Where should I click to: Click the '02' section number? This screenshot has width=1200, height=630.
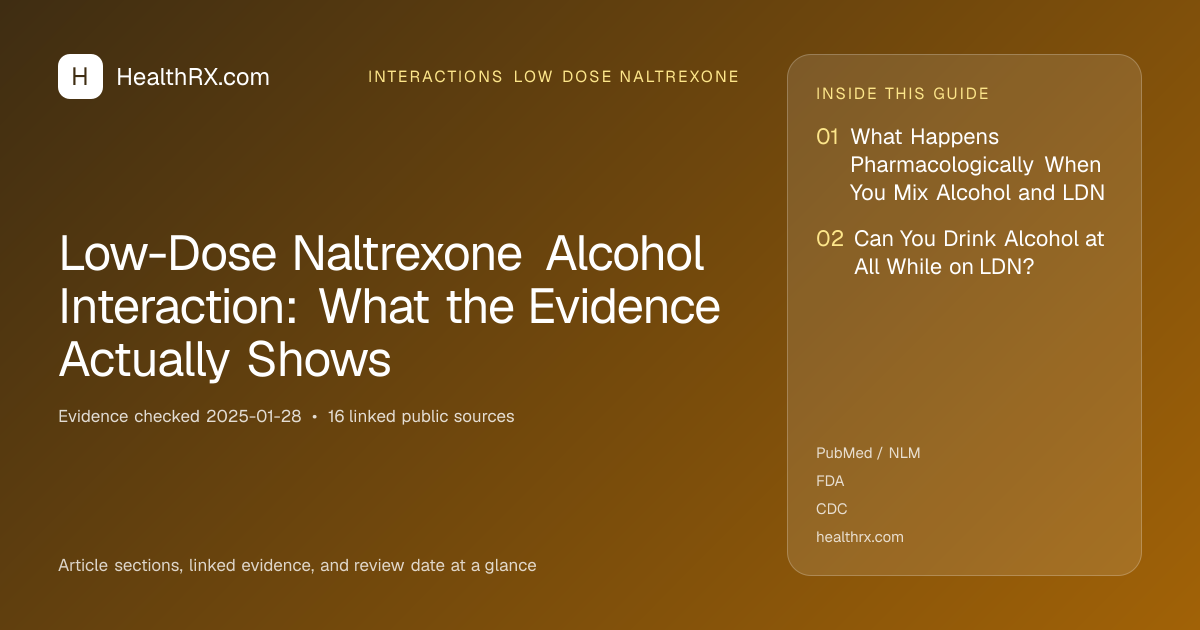click(830, 239)
